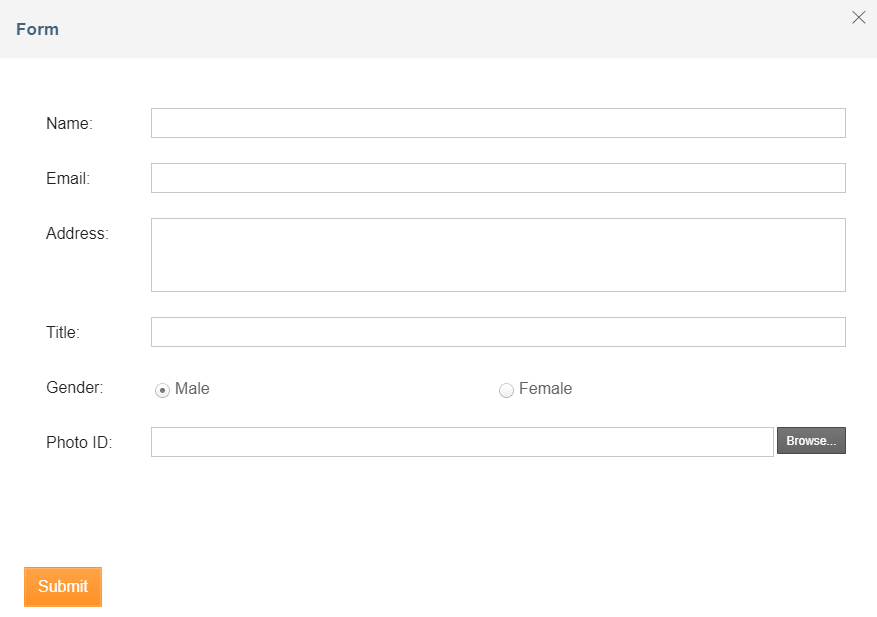The width and height of the screenshot is (877, 617).
Task: Click the "Name:" field label
Action: (69, 124)
